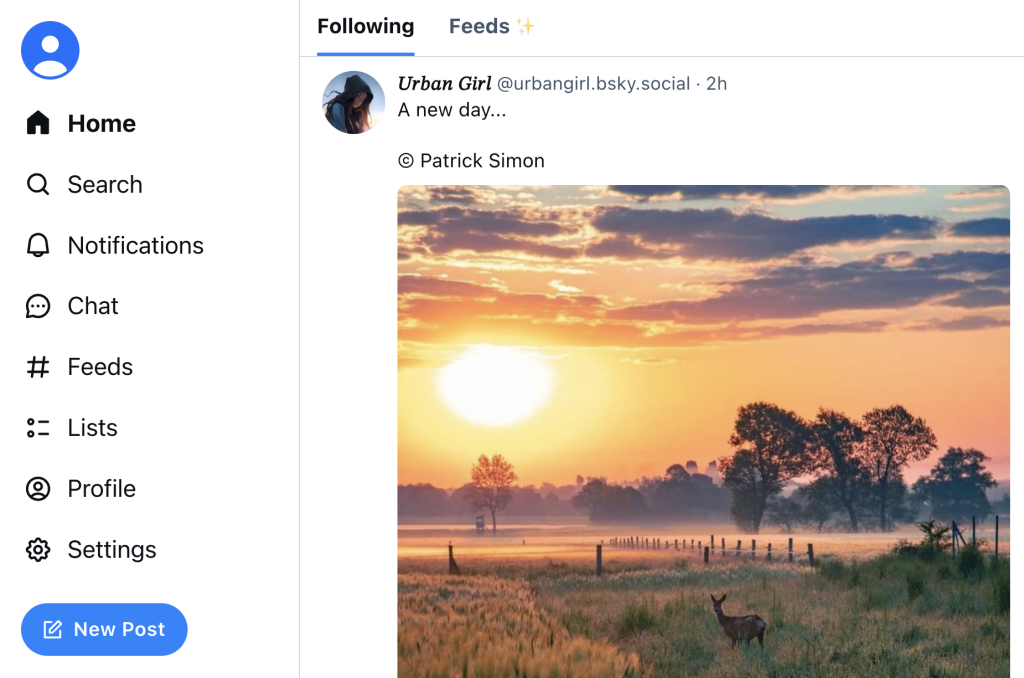Image resolution: width=1024 pixels, height=678 pixels.
Task: Open Urban Girl's profile link
Action: coord(444,83)
